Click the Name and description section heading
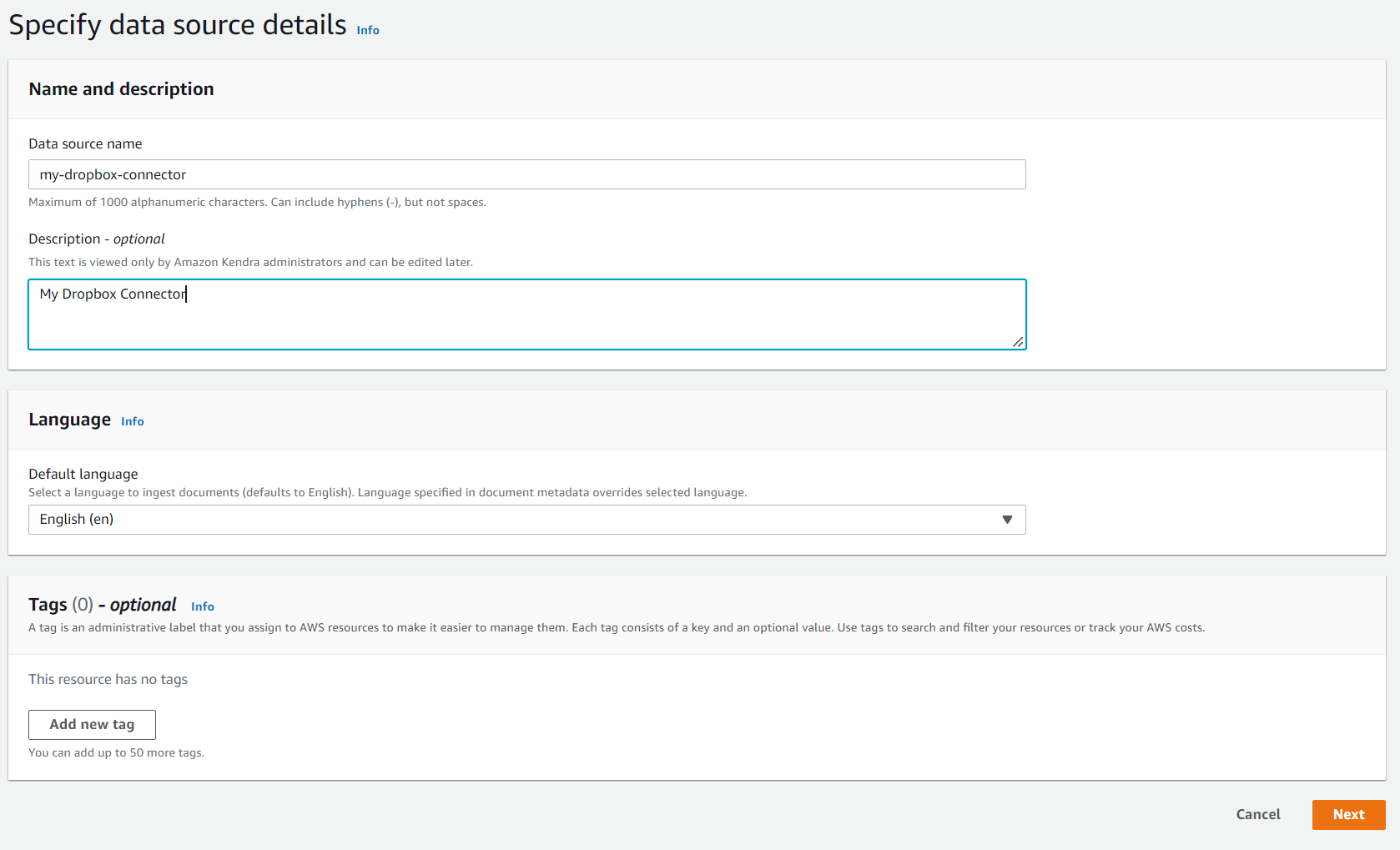The image size is (1400, 850). tap(121, 89)
